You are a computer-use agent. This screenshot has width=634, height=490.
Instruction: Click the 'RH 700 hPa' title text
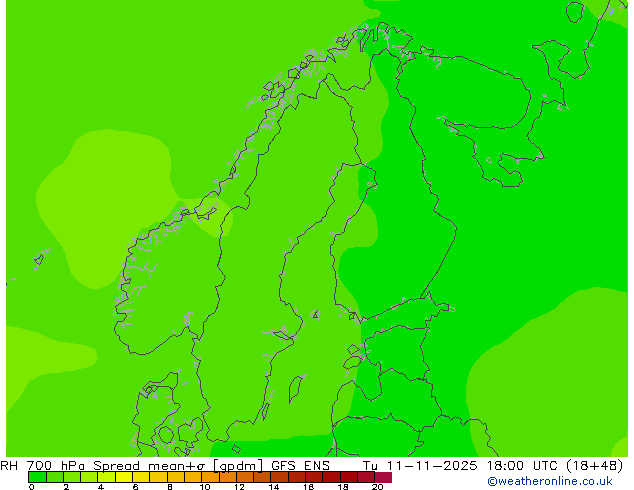pos(43,466)
